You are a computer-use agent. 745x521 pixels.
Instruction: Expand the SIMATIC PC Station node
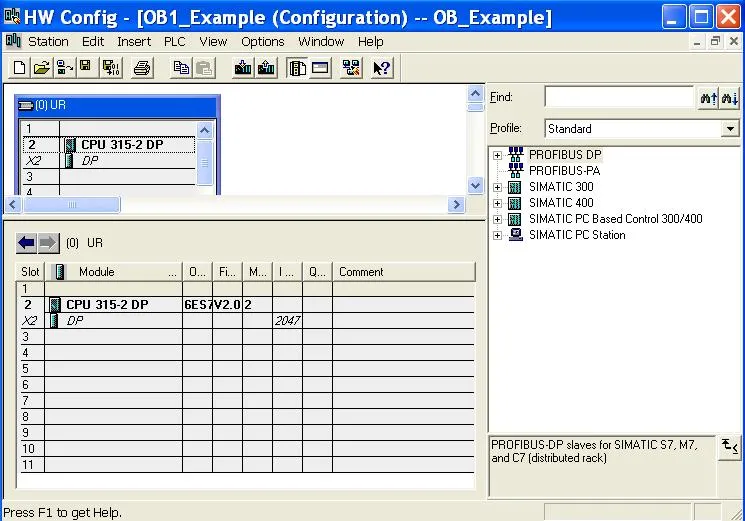[x=497, y=236]
